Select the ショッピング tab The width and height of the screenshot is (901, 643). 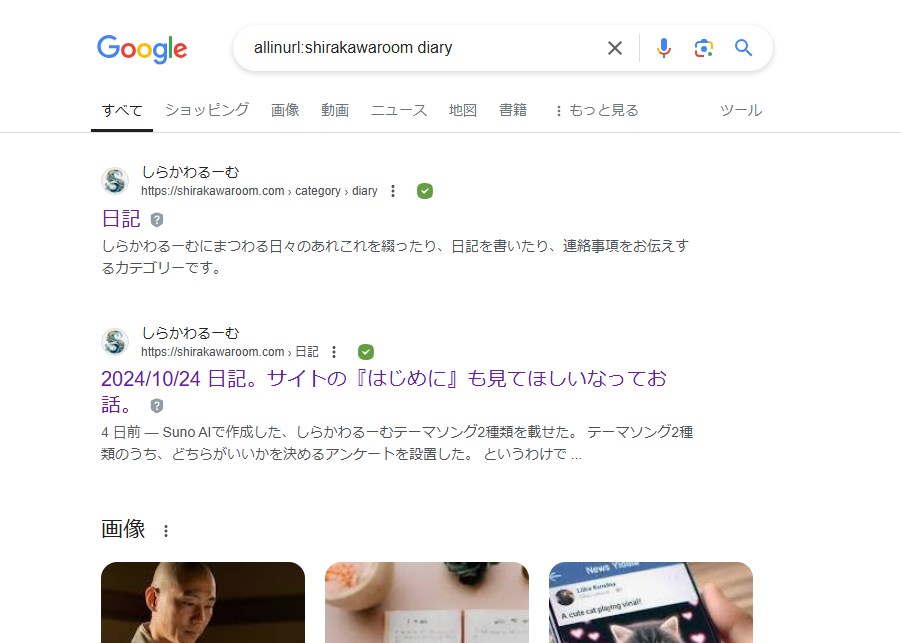point(207,110)
